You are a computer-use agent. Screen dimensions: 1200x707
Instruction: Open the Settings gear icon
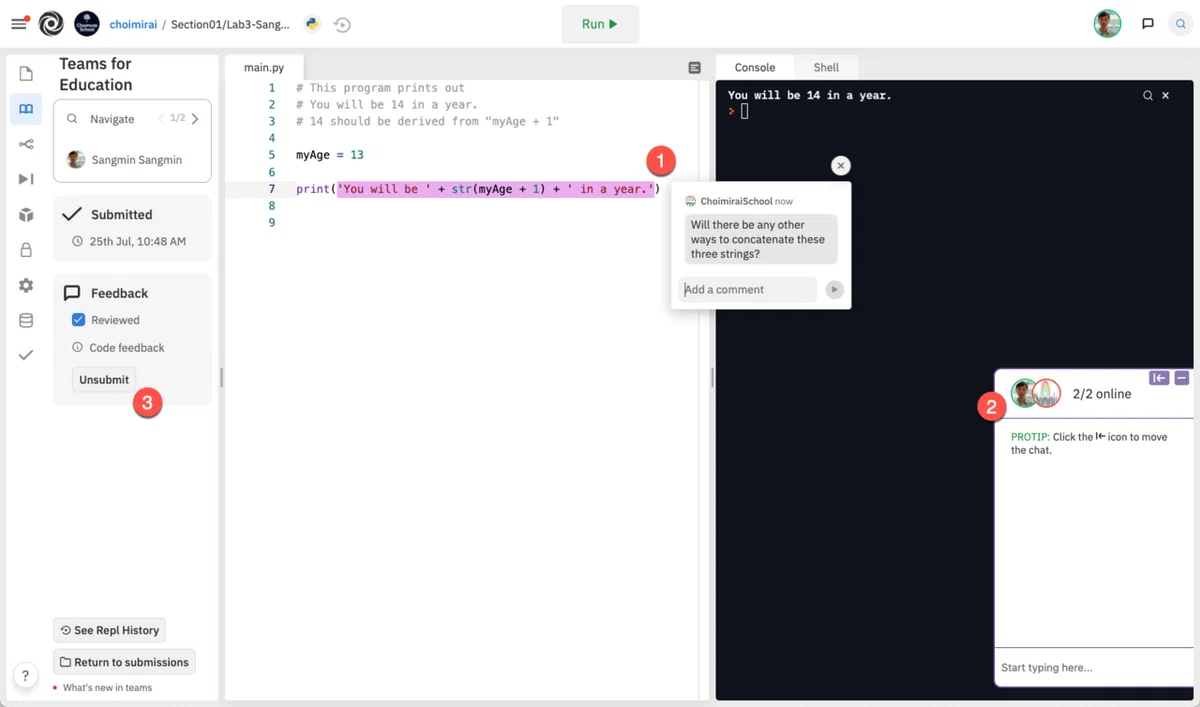[26, 285]
